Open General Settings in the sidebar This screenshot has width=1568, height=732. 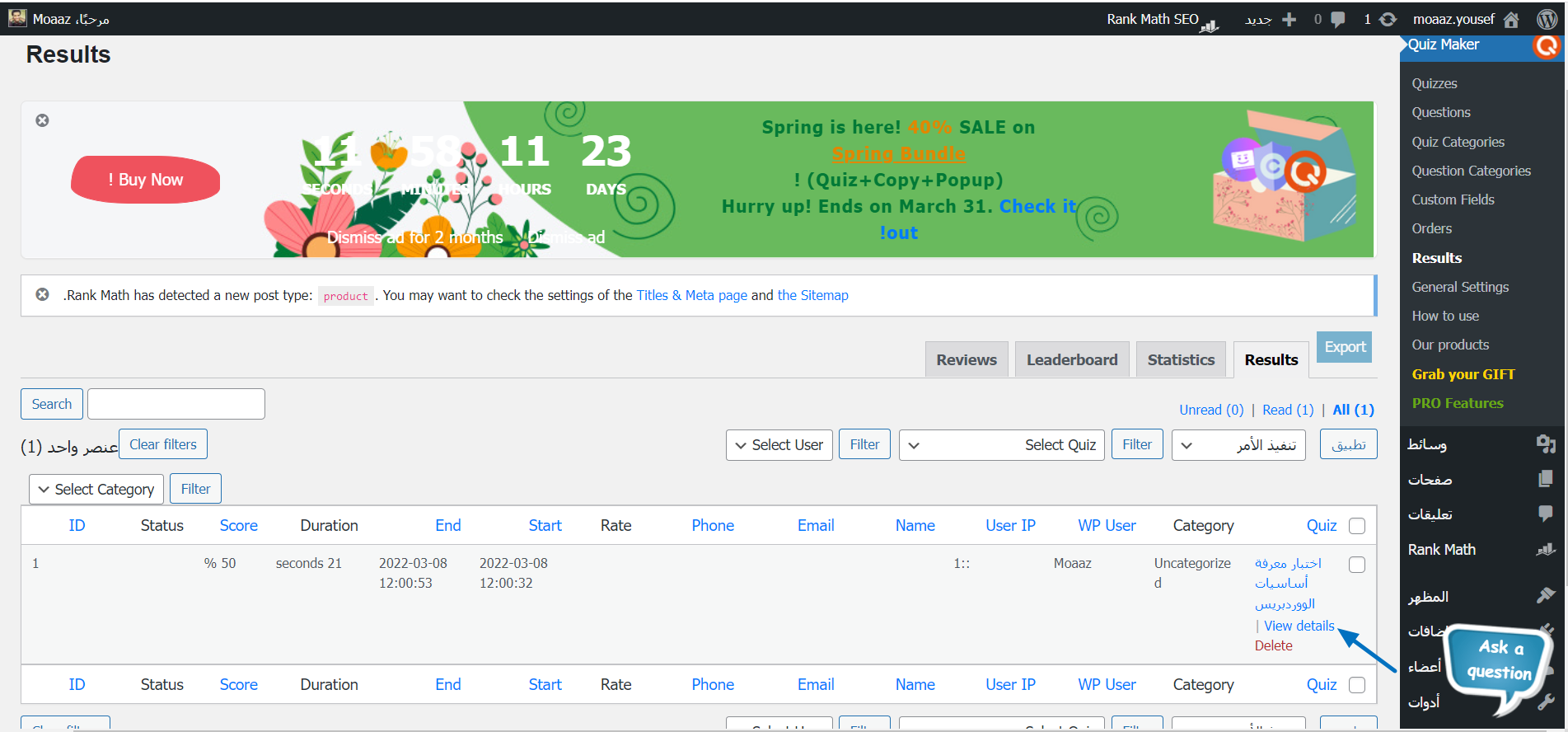coord(1461,287)
